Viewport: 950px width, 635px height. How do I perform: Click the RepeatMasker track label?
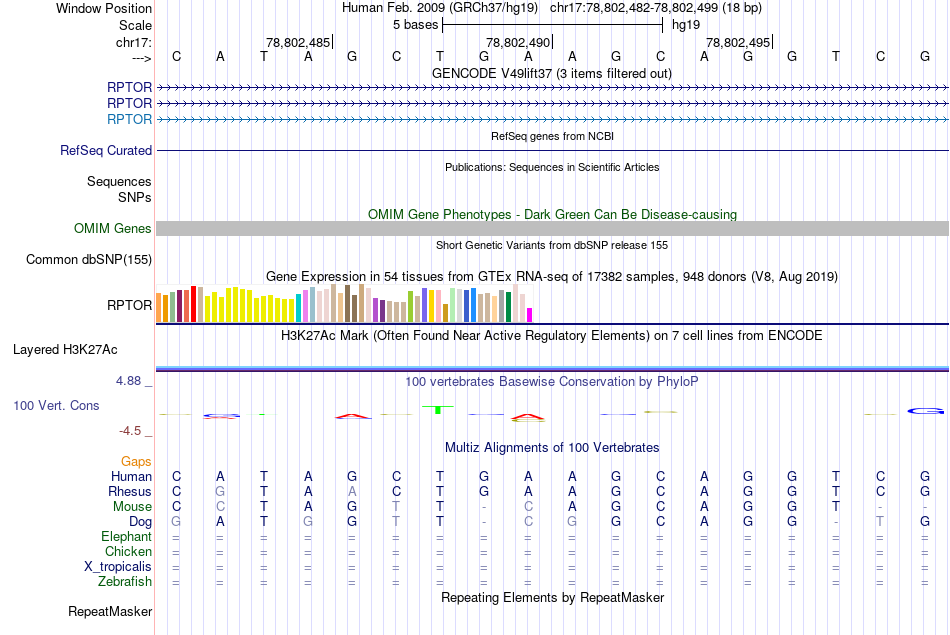click(110, 612)
